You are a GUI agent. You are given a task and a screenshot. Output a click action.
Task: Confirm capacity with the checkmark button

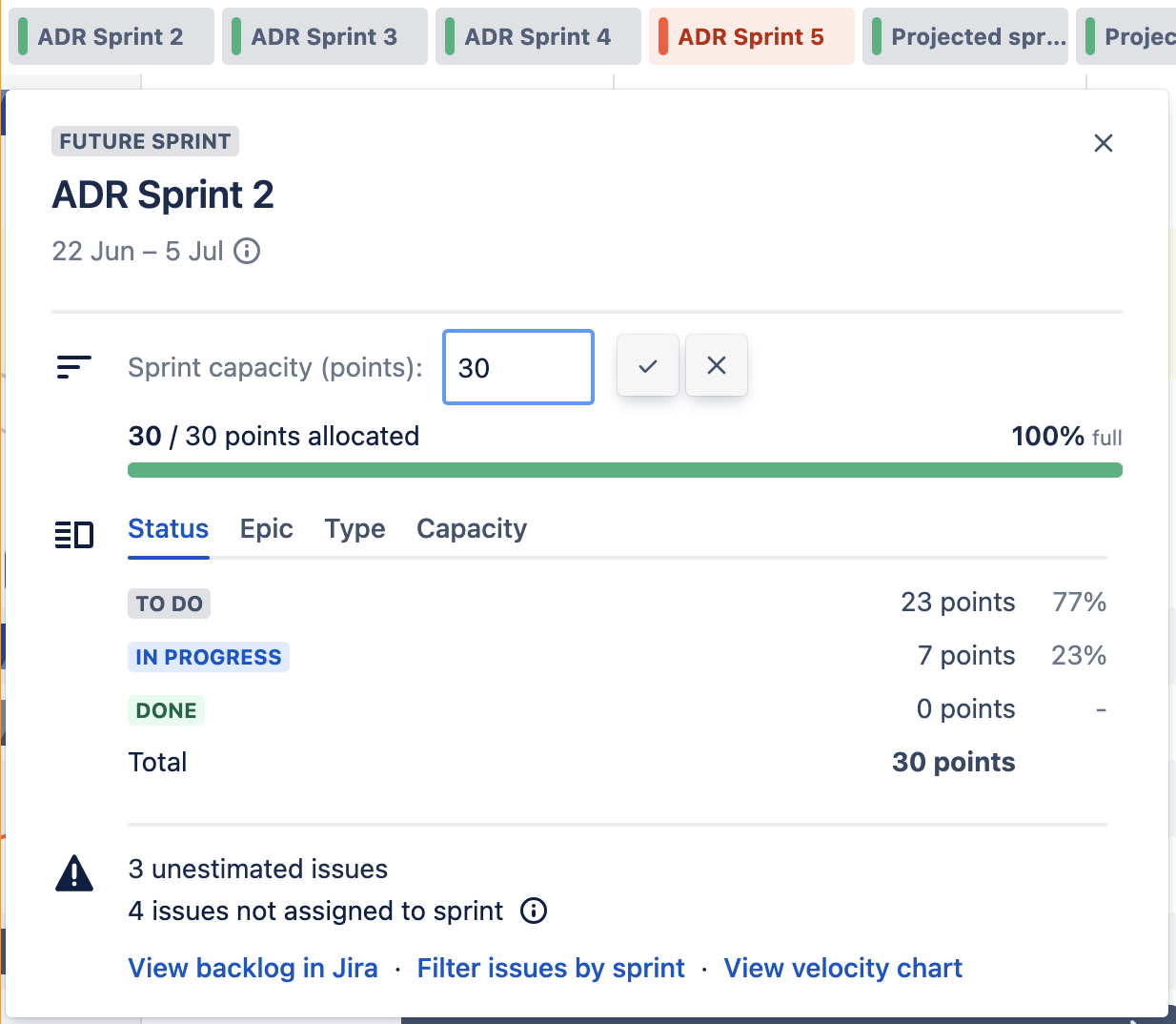(648, 365)
